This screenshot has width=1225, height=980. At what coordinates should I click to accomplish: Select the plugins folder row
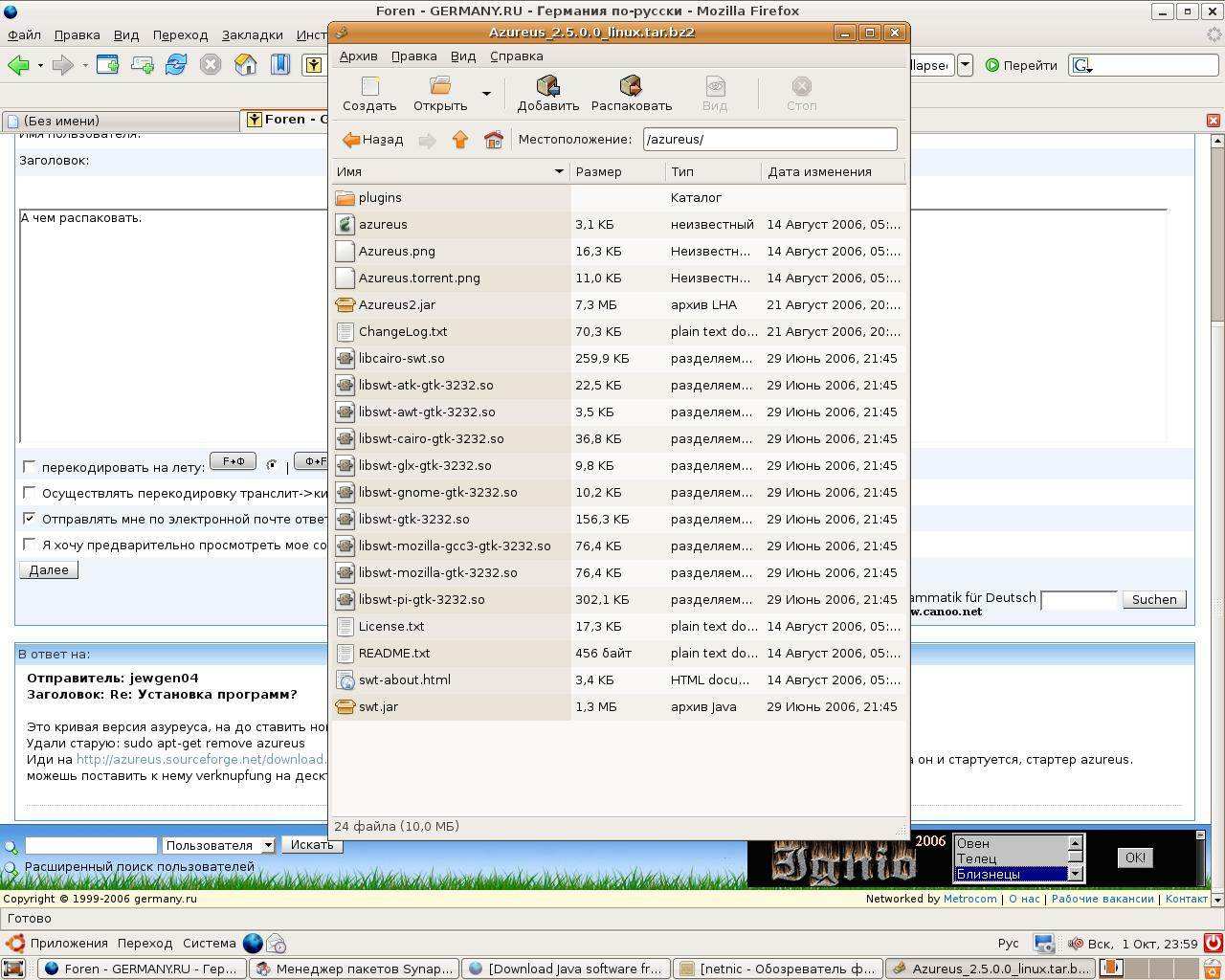(618, 197)
